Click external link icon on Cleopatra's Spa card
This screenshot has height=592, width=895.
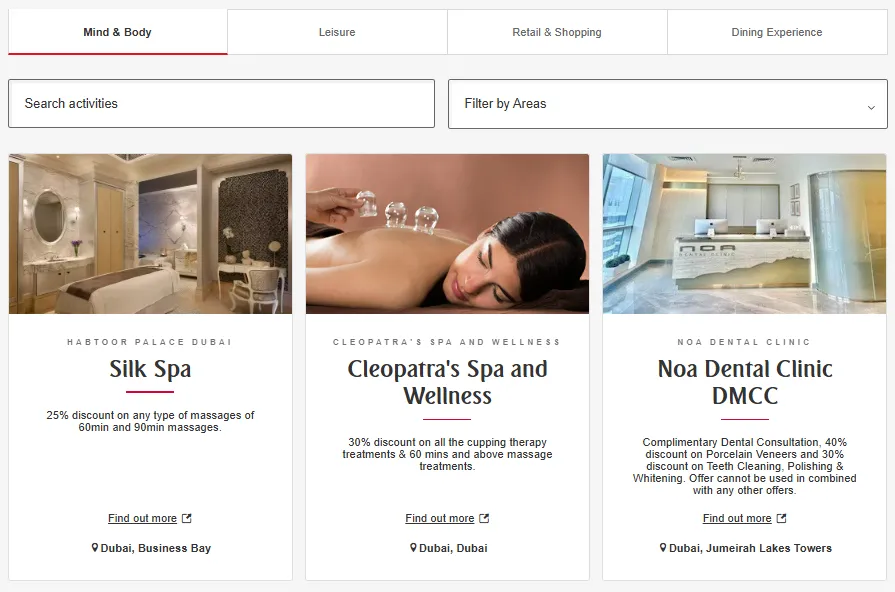484,518
